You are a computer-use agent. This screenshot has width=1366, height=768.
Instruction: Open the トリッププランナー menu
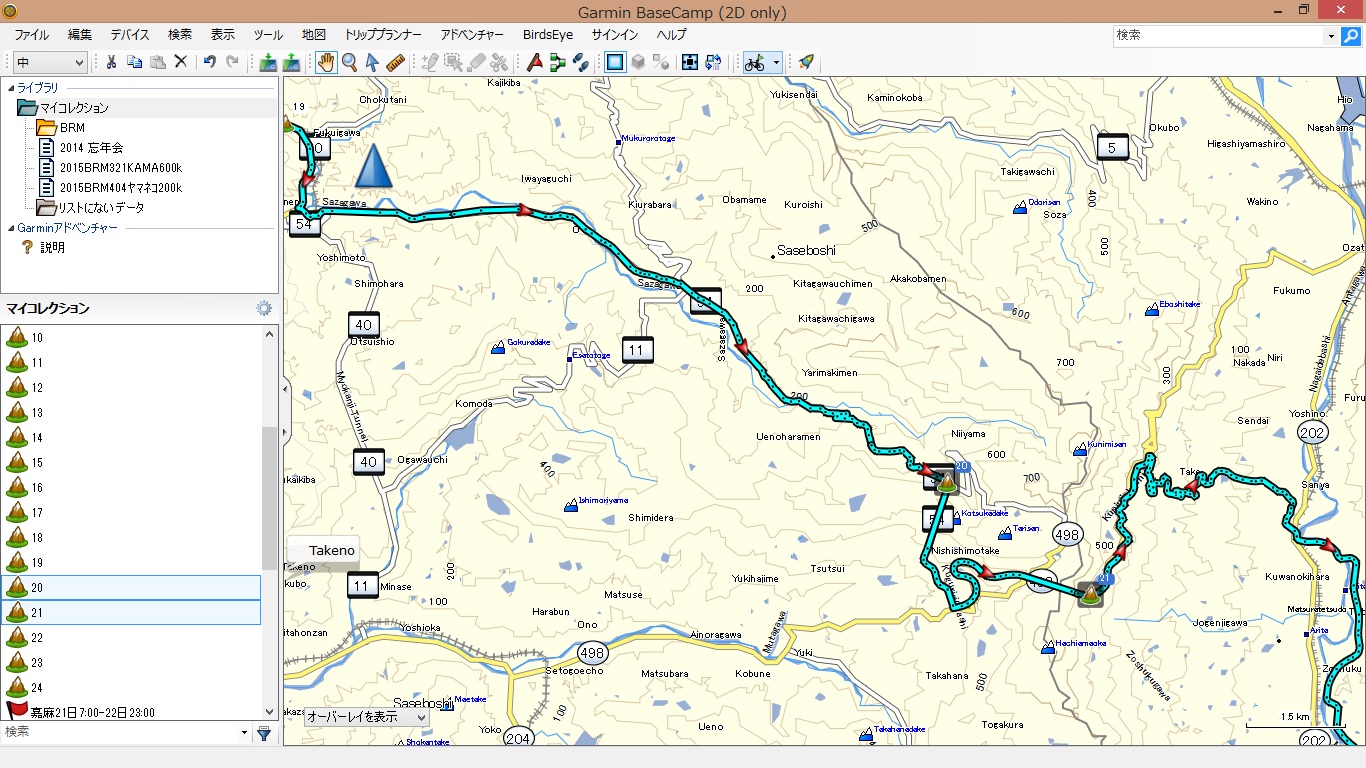[383, 35]
